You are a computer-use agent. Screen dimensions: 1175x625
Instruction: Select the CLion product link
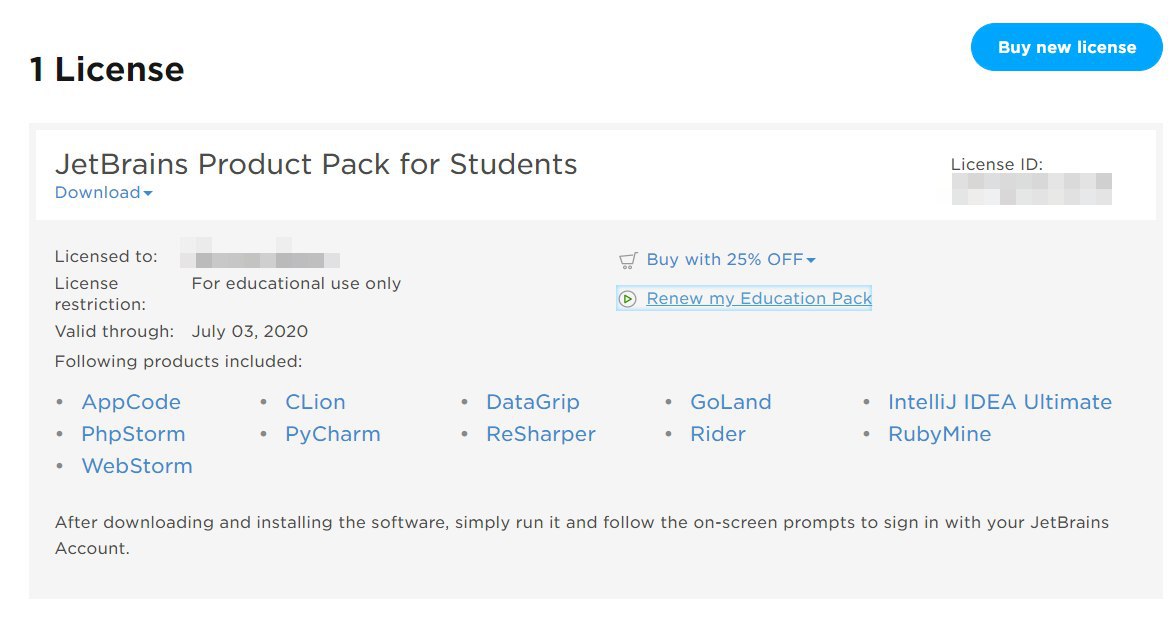click(x=315, y=402)
